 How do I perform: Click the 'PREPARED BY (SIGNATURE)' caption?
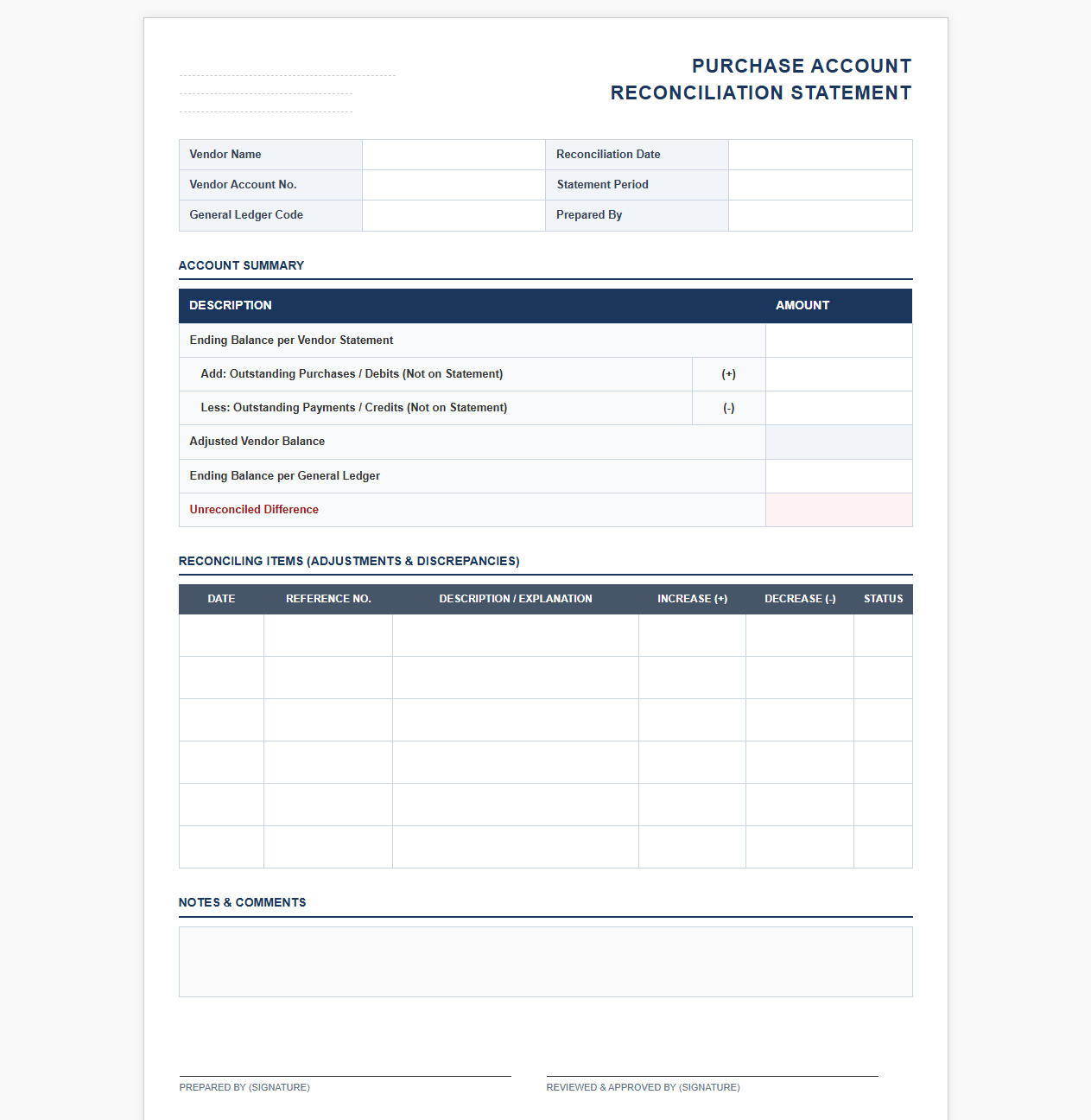click(244, 1087)
